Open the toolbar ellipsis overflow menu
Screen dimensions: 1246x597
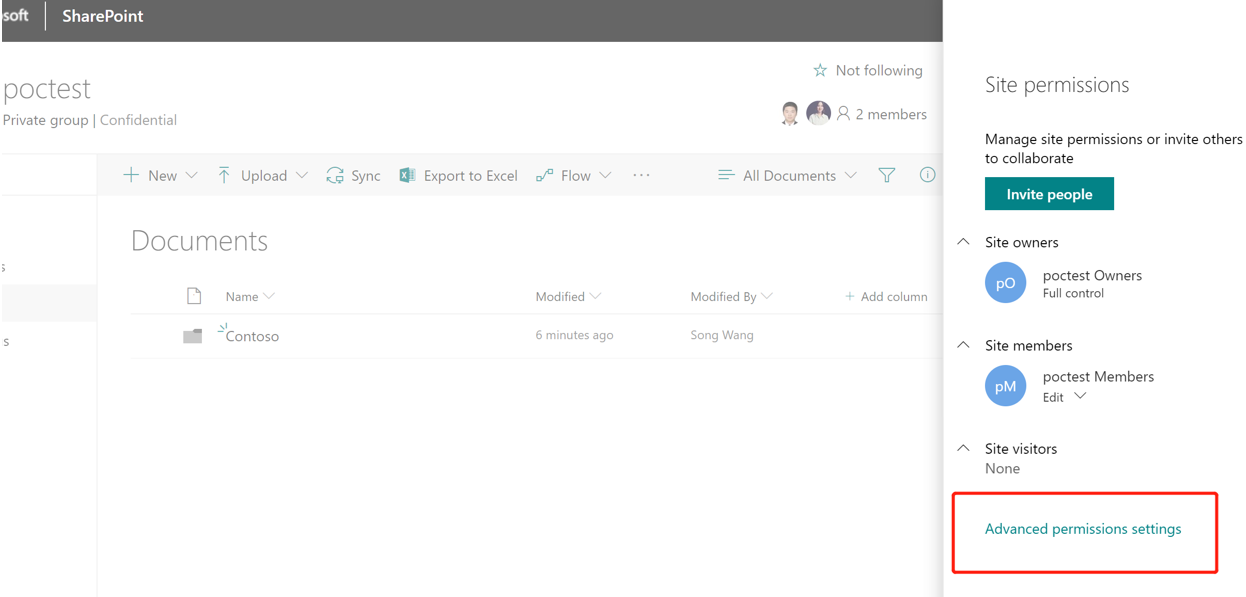click(641, 175)
